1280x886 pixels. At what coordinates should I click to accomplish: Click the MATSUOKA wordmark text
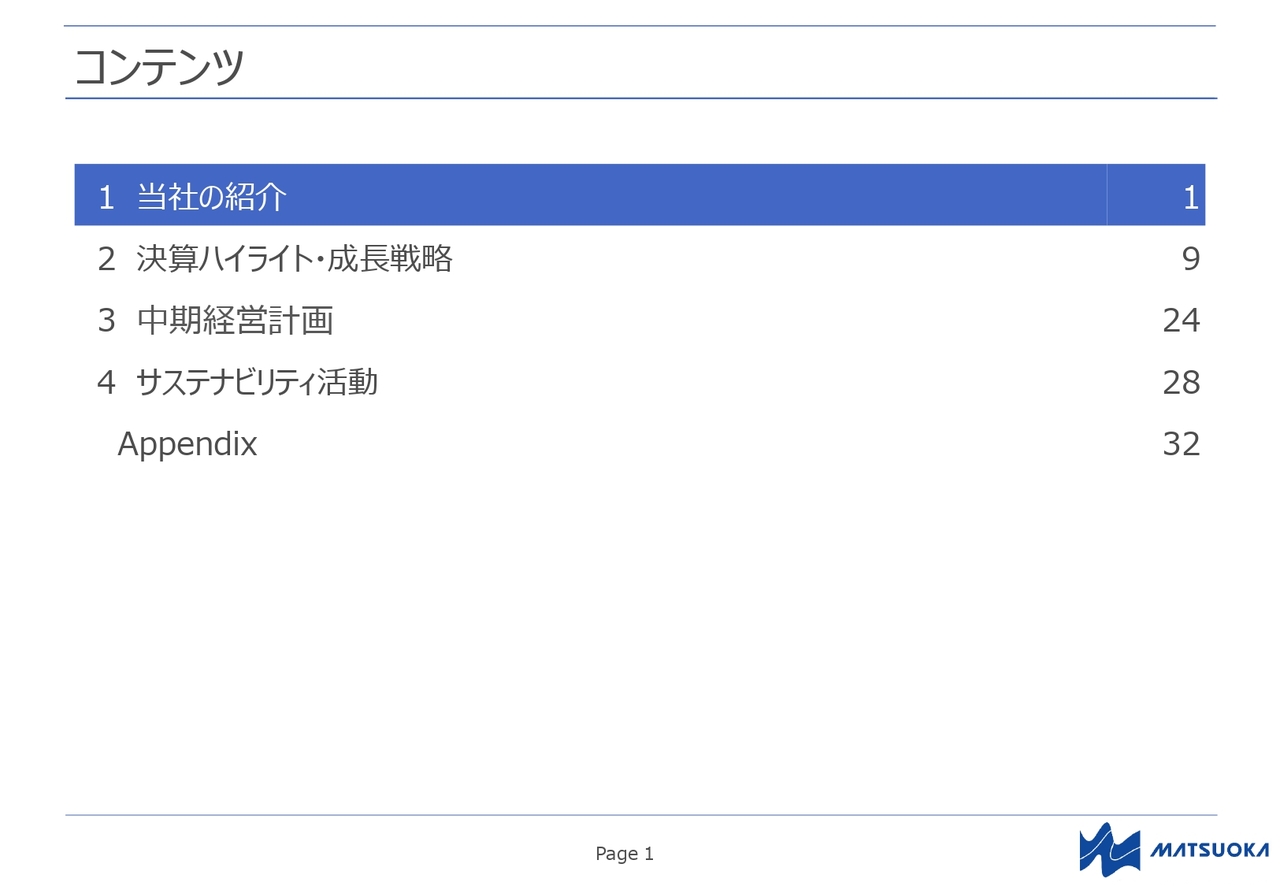pyautogui.click(x=1208, y=851)
